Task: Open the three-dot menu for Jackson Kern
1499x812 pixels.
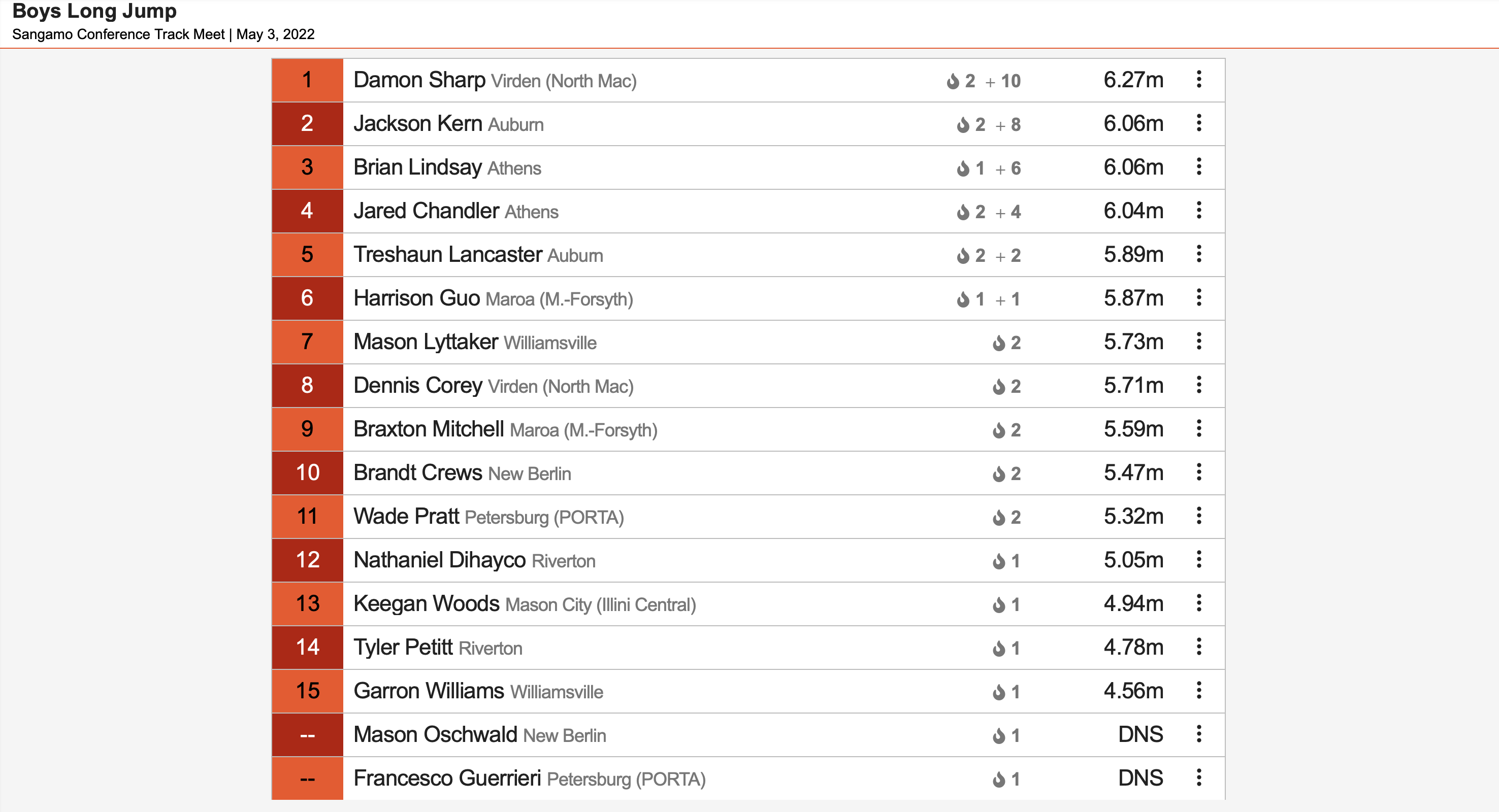Action: pos(1199,123)
